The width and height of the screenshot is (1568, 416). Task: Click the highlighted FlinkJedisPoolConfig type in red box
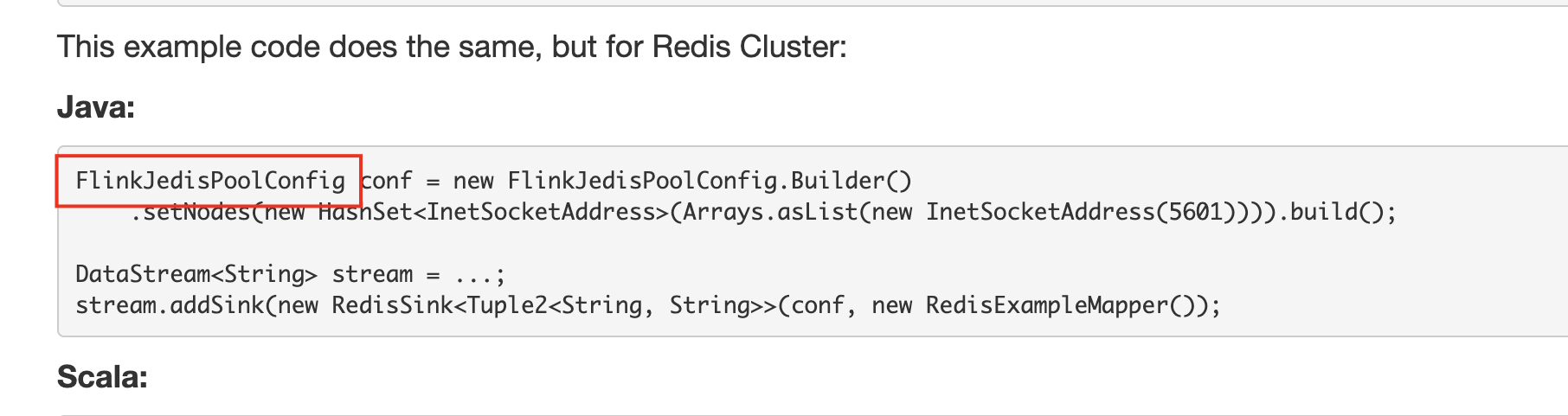click(x=210, y=181)
